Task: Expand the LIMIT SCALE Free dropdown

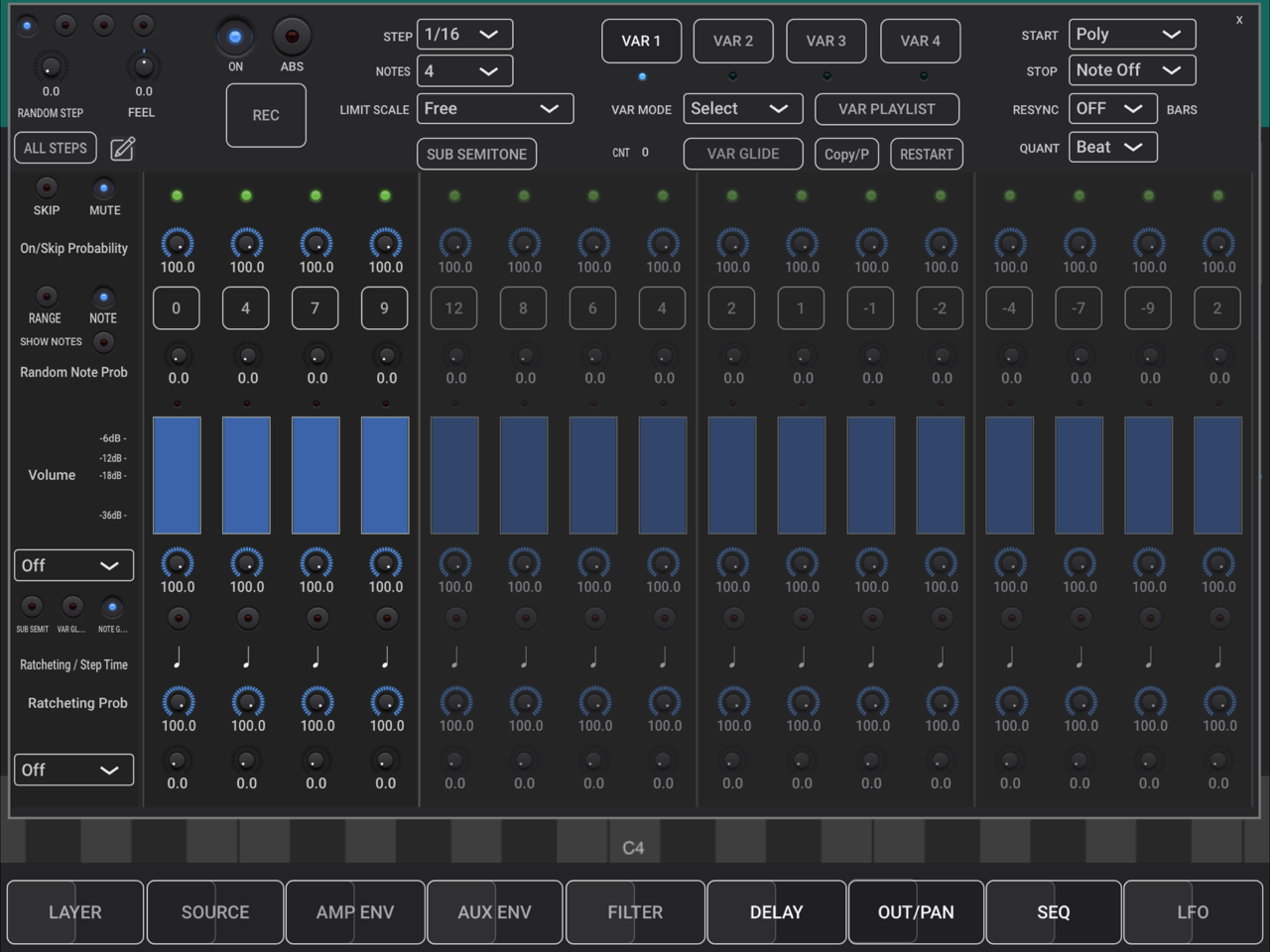Action: coord(495,109)
